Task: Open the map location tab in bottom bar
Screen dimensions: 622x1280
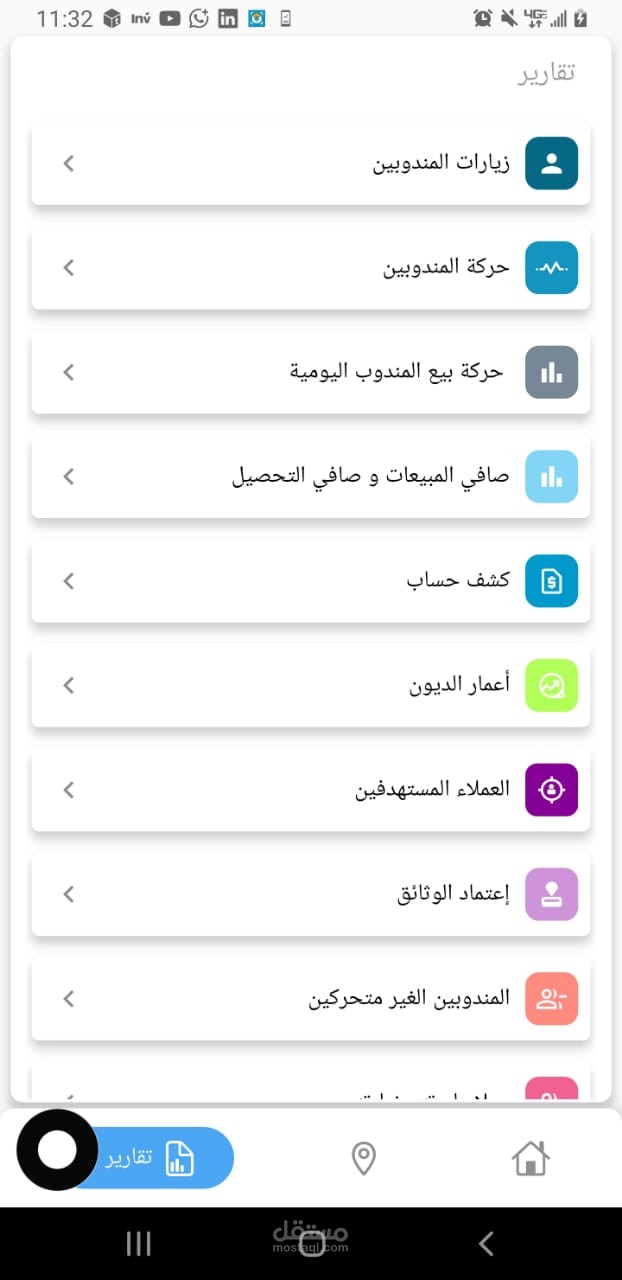Action: tap(363, 1158)
